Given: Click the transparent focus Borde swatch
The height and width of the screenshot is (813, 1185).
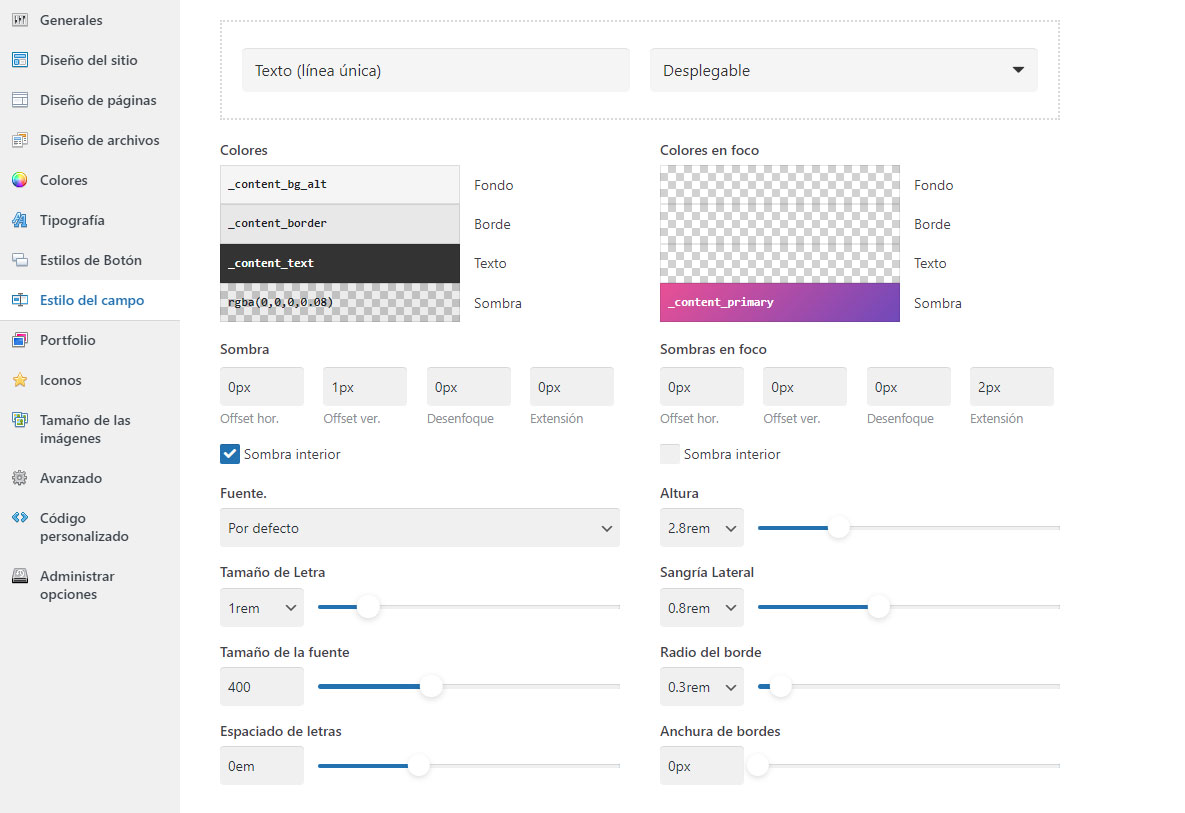Looking at the screenshot, I should click(779, 224).
